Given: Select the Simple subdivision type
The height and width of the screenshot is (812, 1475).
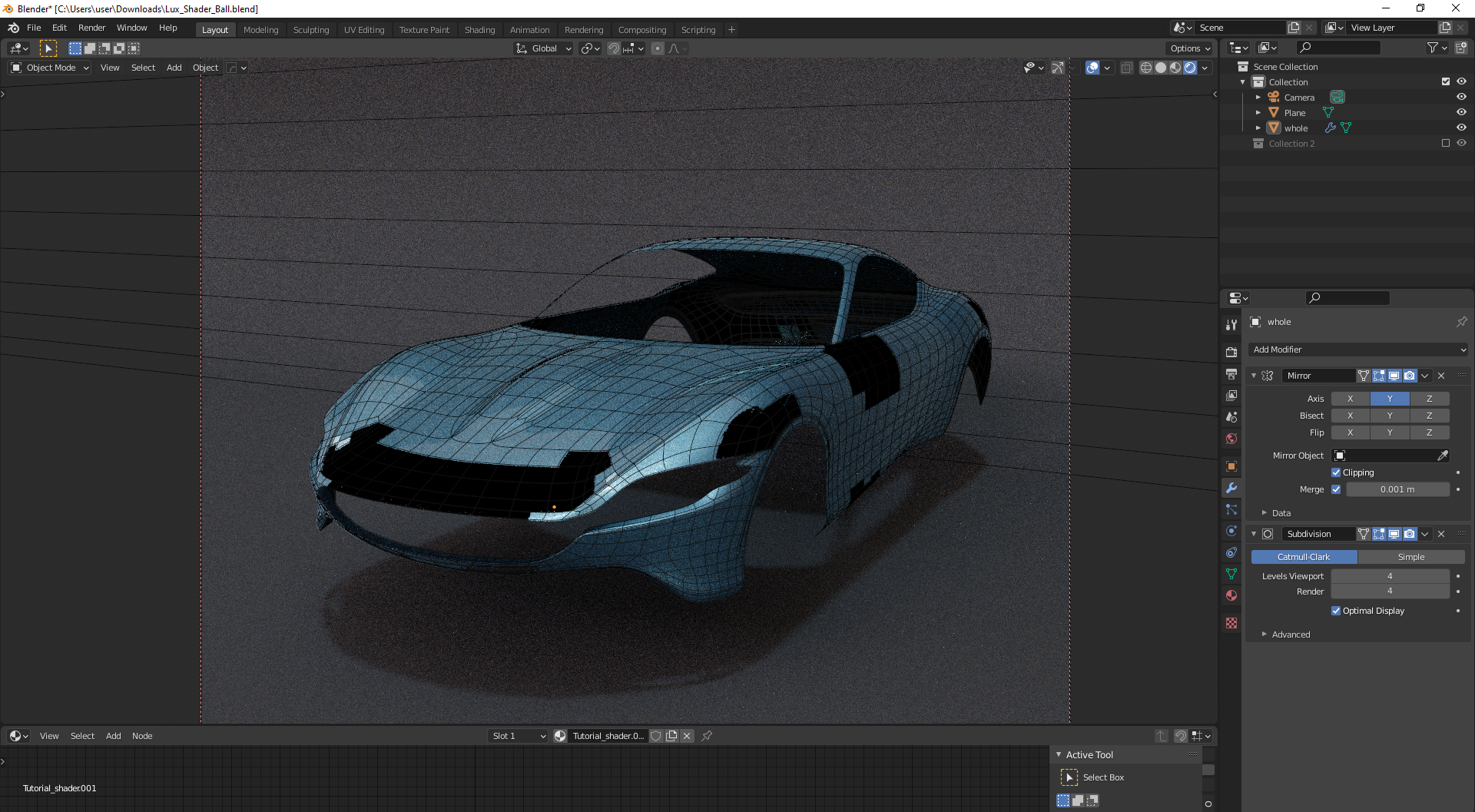Looking at the screenshot, I should (x=1410, y=557).
